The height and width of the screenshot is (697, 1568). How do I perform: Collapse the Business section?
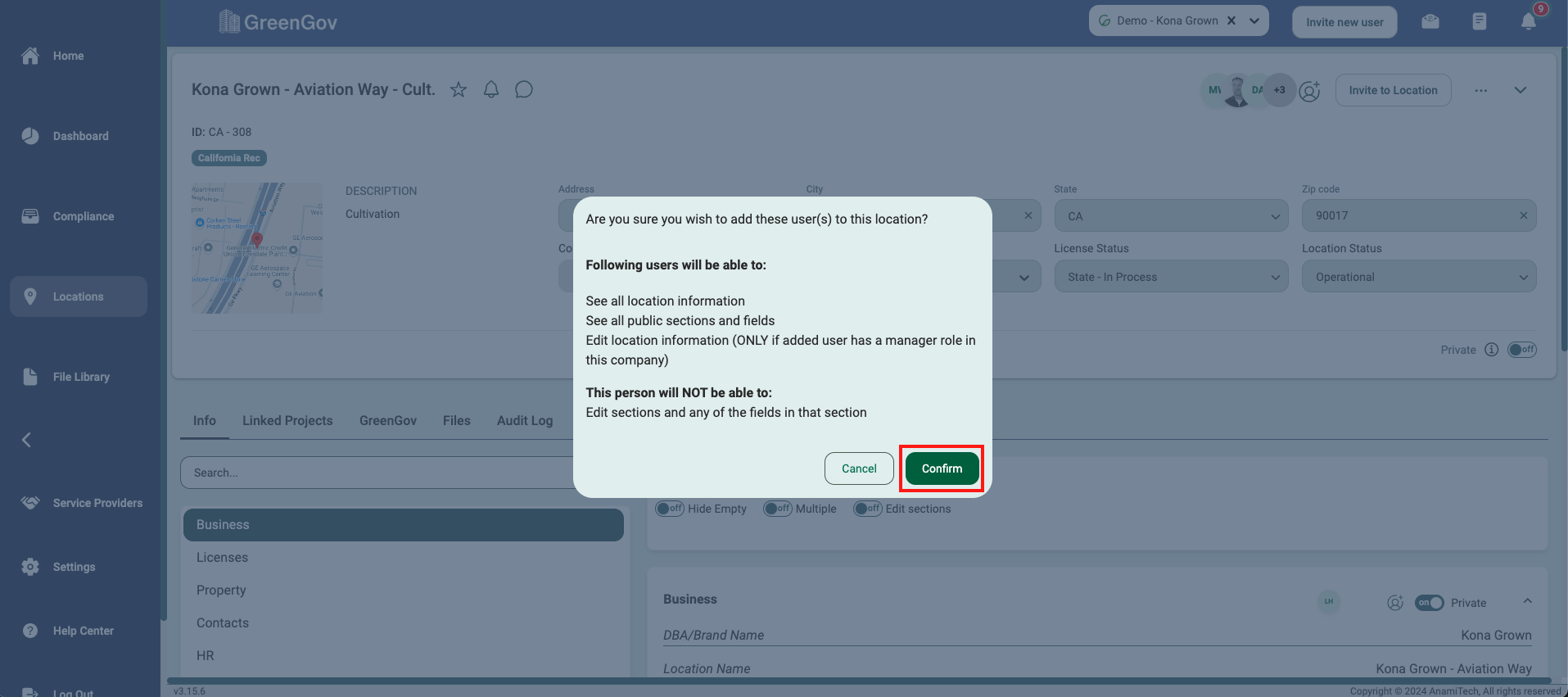point(1527,601)
